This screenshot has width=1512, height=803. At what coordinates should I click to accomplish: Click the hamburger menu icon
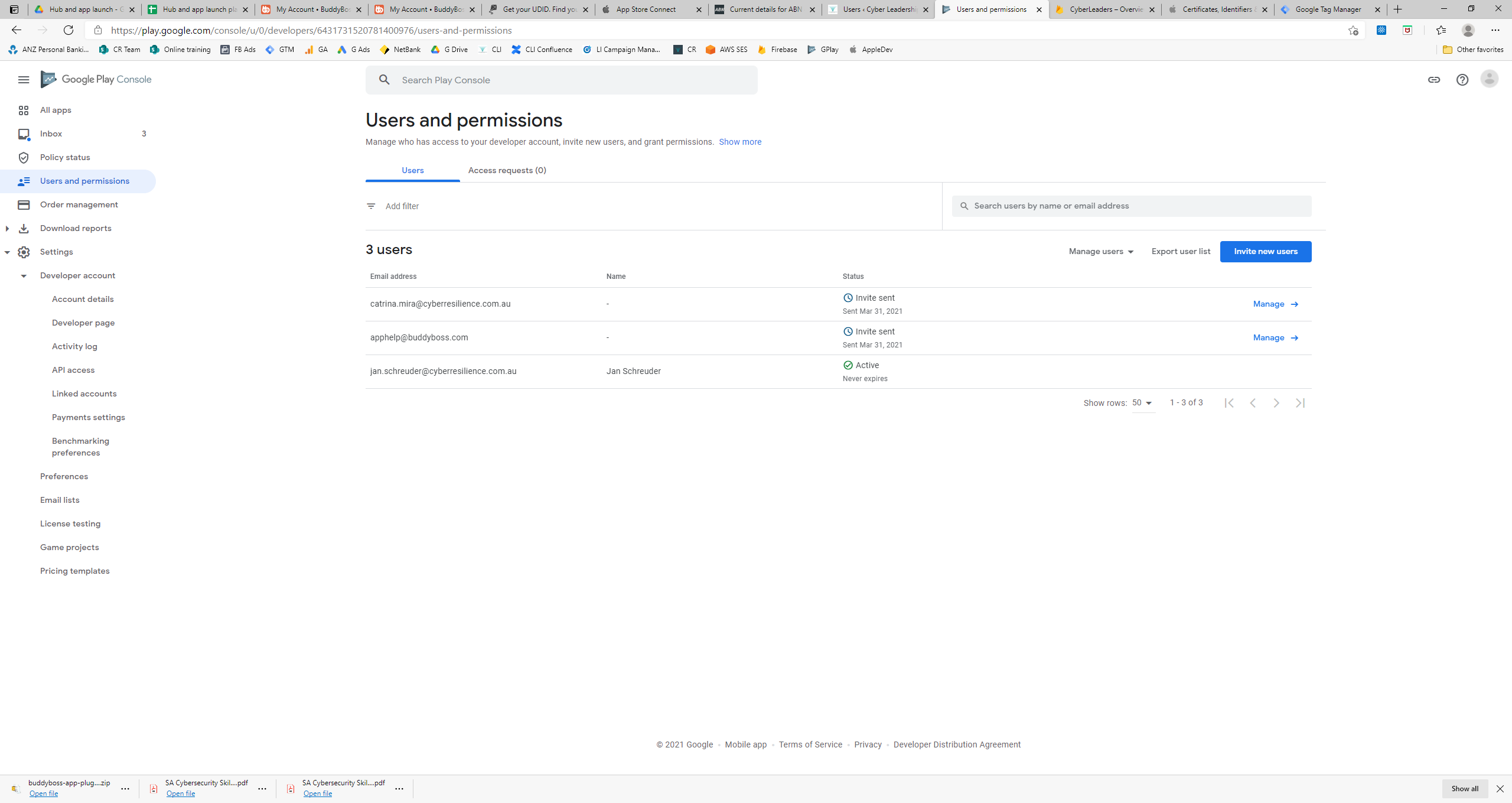tap(24, 80)
